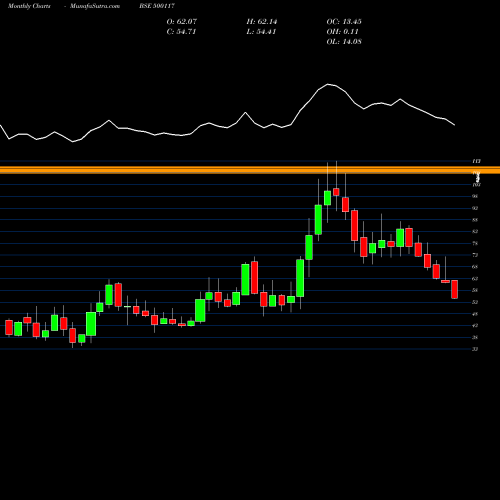500x500 pixels.
Task: Click the 92 price axis label
Action: click(x=475, y=208)
